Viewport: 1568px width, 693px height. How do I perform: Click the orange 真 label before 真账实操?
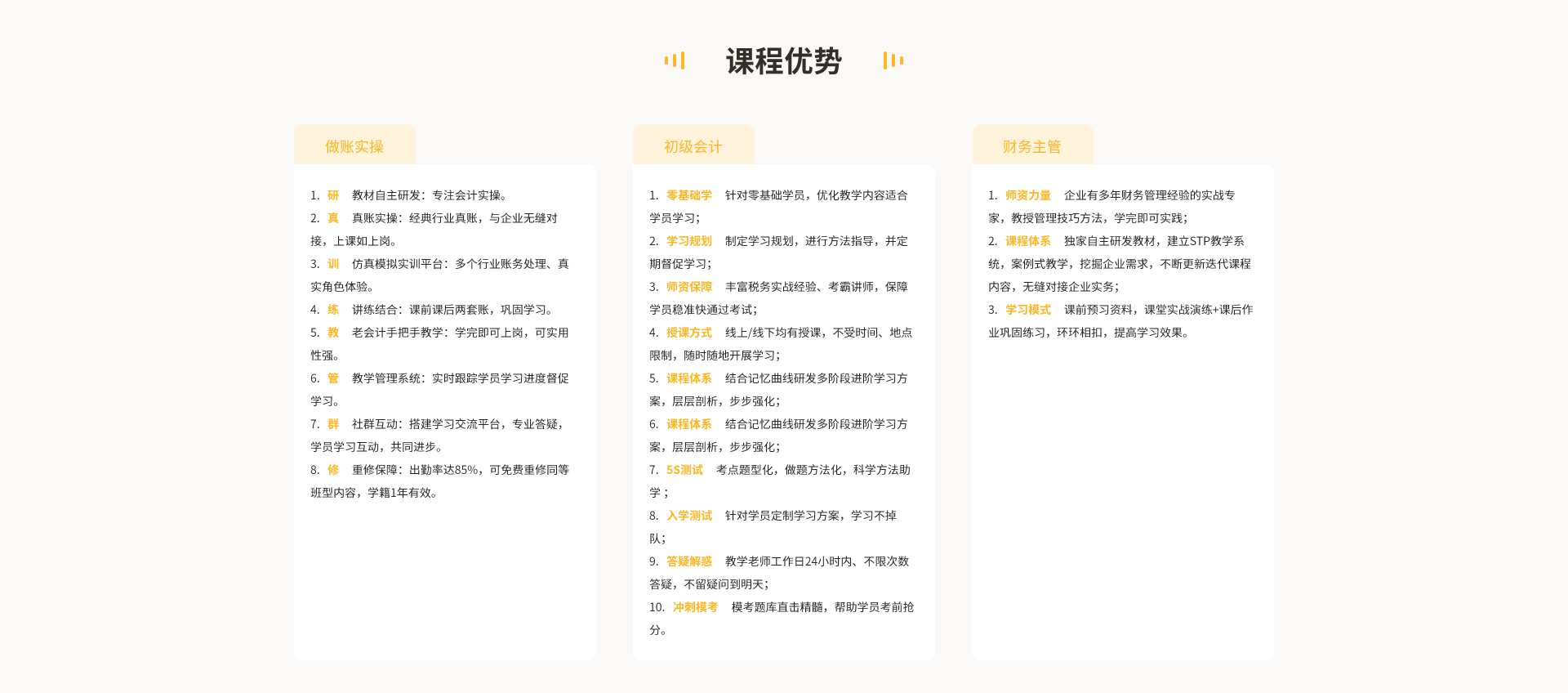click(333, 218)
